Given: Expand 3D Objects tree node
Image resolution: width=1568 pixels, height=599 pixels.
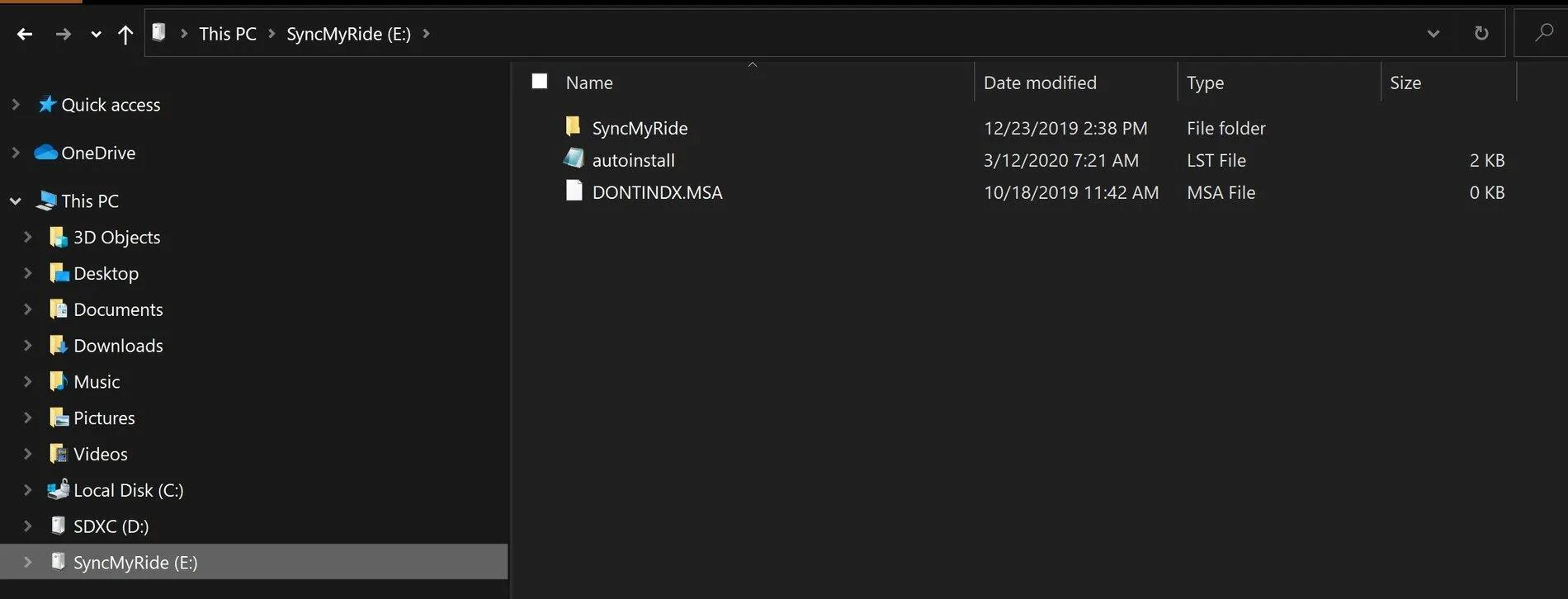Looking at the screenshot, I should [x=27, y=237].
